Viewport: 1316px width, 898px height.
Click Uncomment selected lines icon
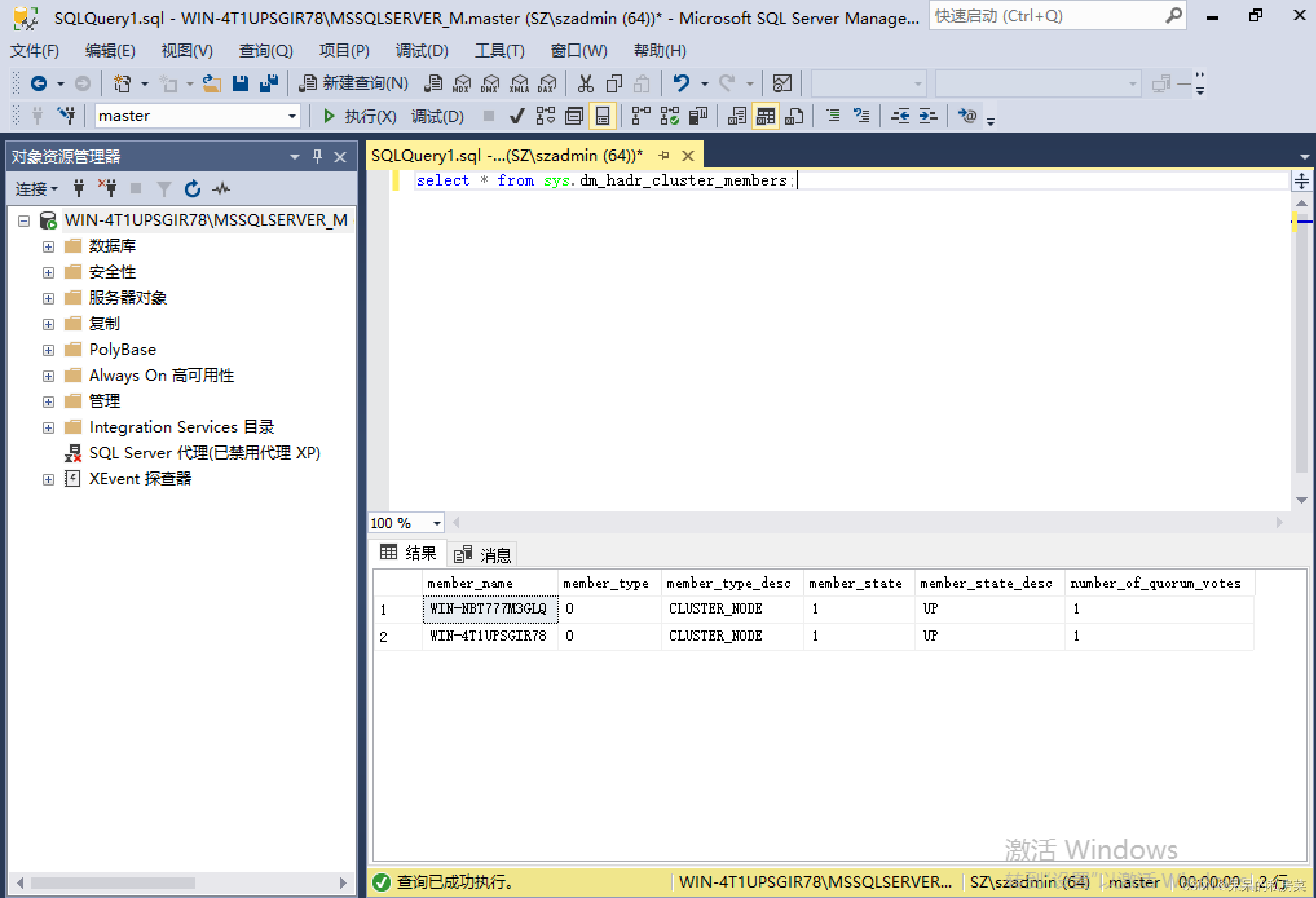tap(861, 116)
